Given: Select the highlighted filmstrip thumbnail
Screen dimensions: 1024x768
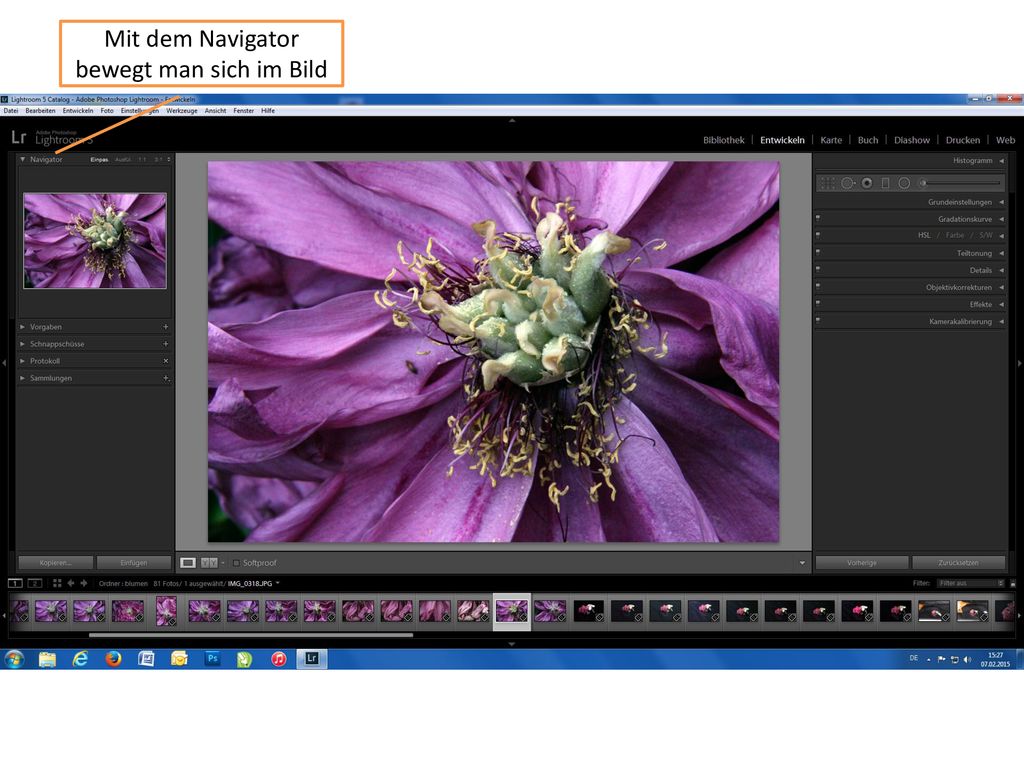Looking at the screenshot, I should [x=511, y=612].
